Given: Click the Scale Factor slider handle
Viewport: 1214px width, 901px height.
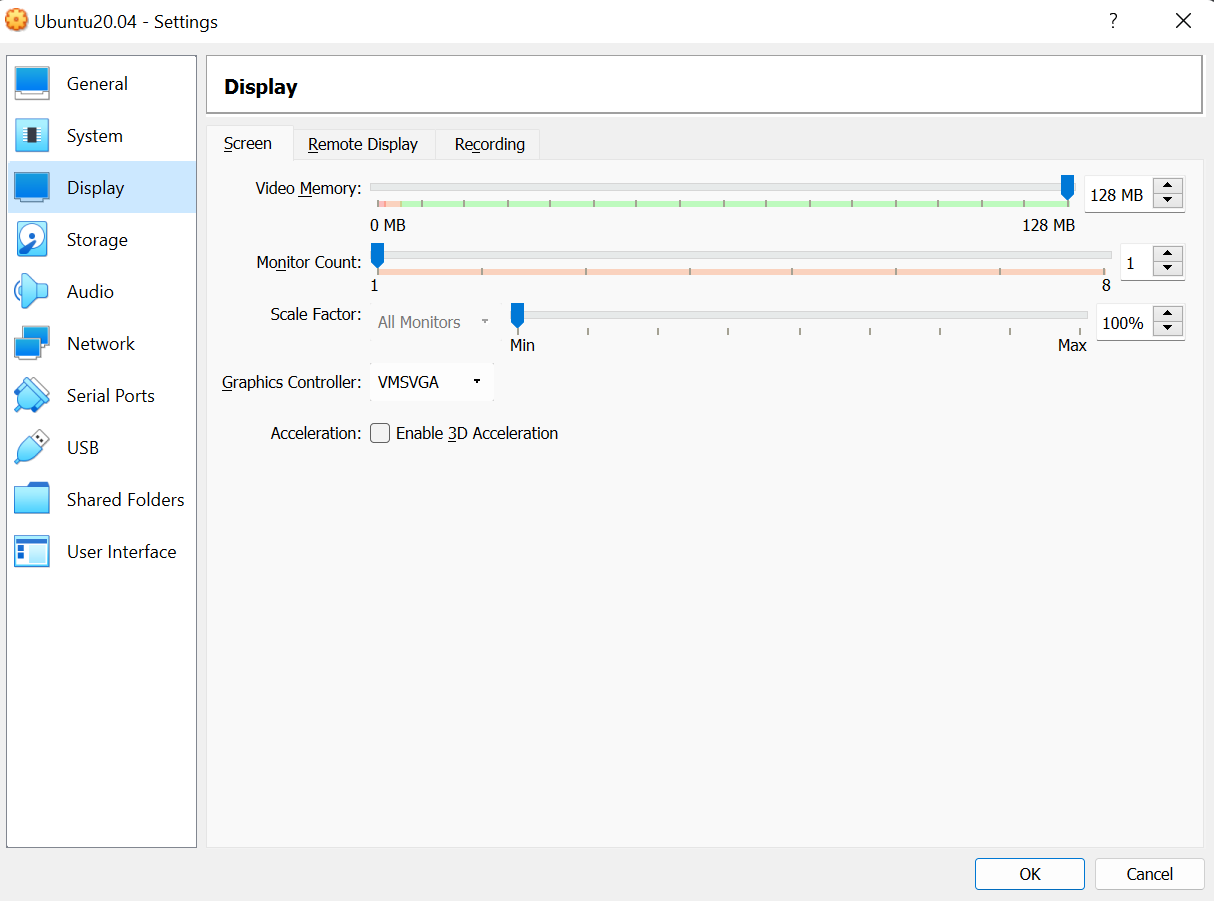Looking at the screenshot, I should (517, 315).
